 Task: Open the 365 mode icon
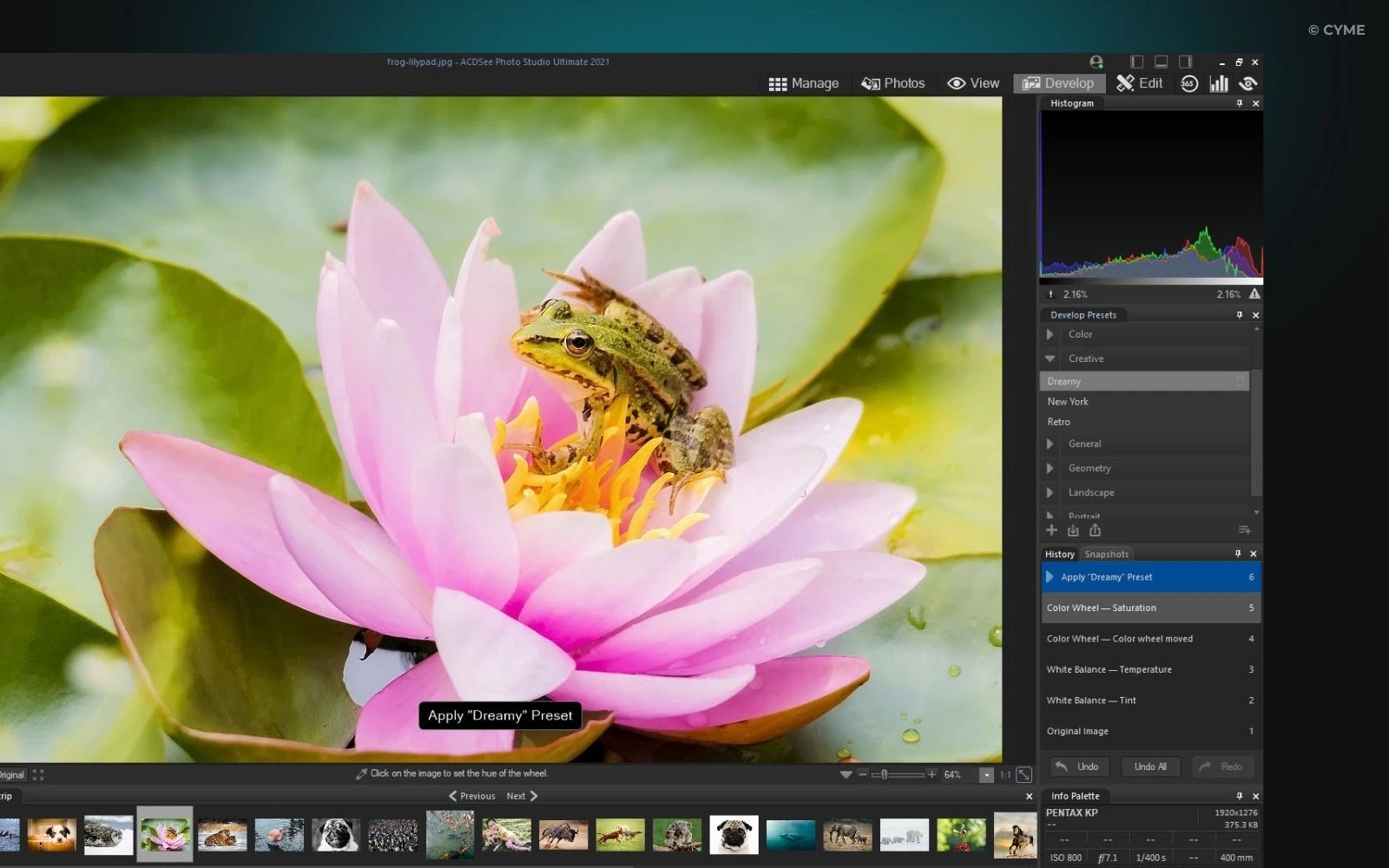(1188, 83)
